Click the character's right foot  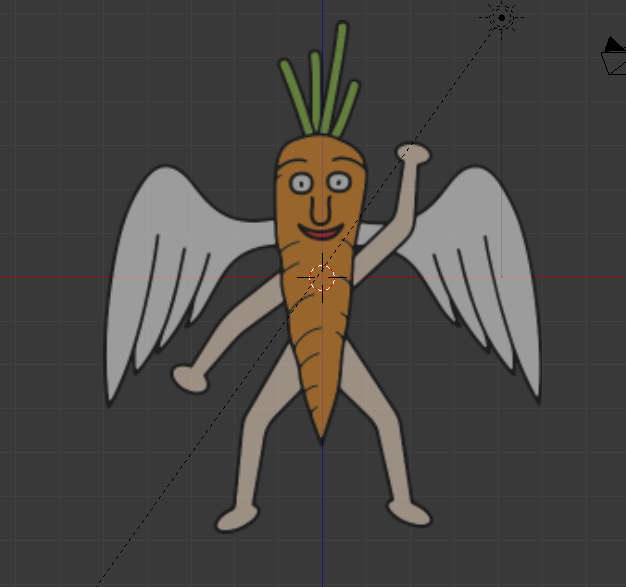pos(409,514)
